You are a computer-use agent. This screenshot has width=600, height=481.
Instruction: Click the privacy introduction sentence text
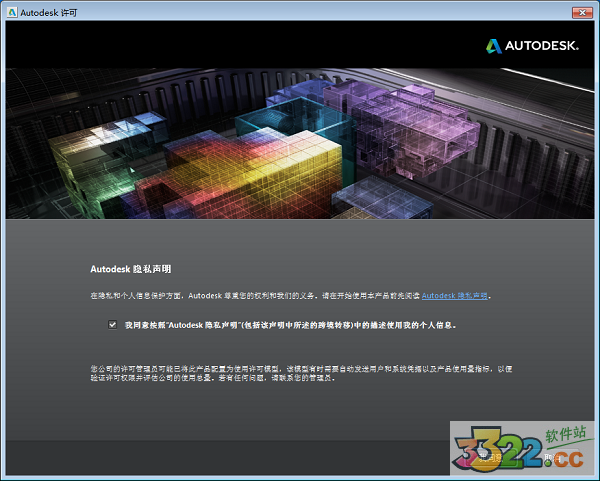pos(250,296)
